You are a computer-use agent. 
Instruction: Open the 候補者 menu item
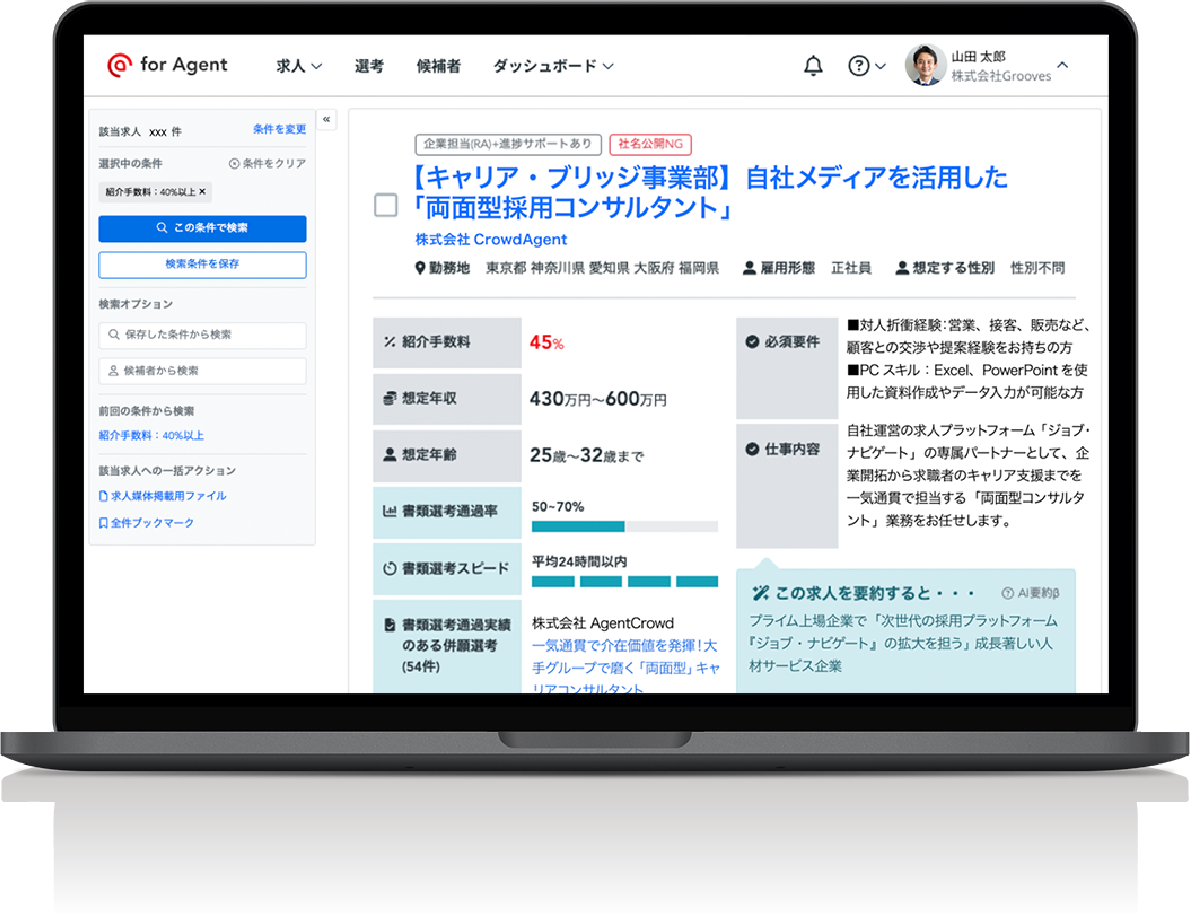438,66
